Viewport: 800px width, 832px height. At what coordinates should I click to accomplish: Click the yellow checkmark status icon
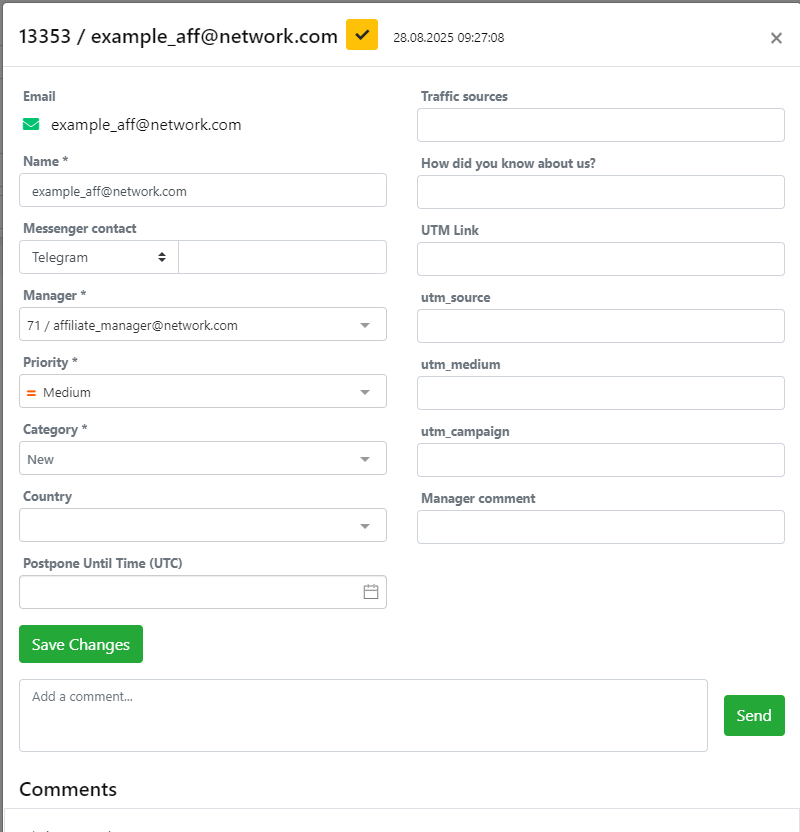click(362, 35)
